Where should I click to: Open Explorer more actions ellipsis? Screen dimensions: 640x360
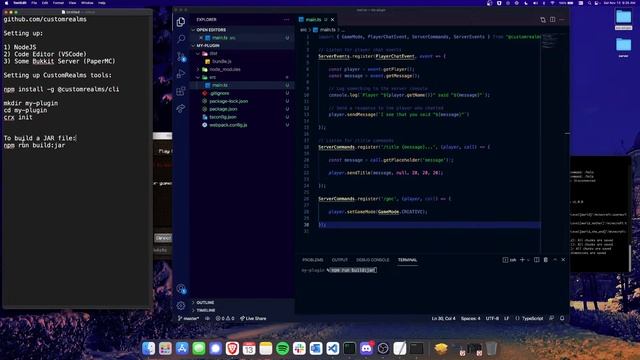click(x=287, y=20)
